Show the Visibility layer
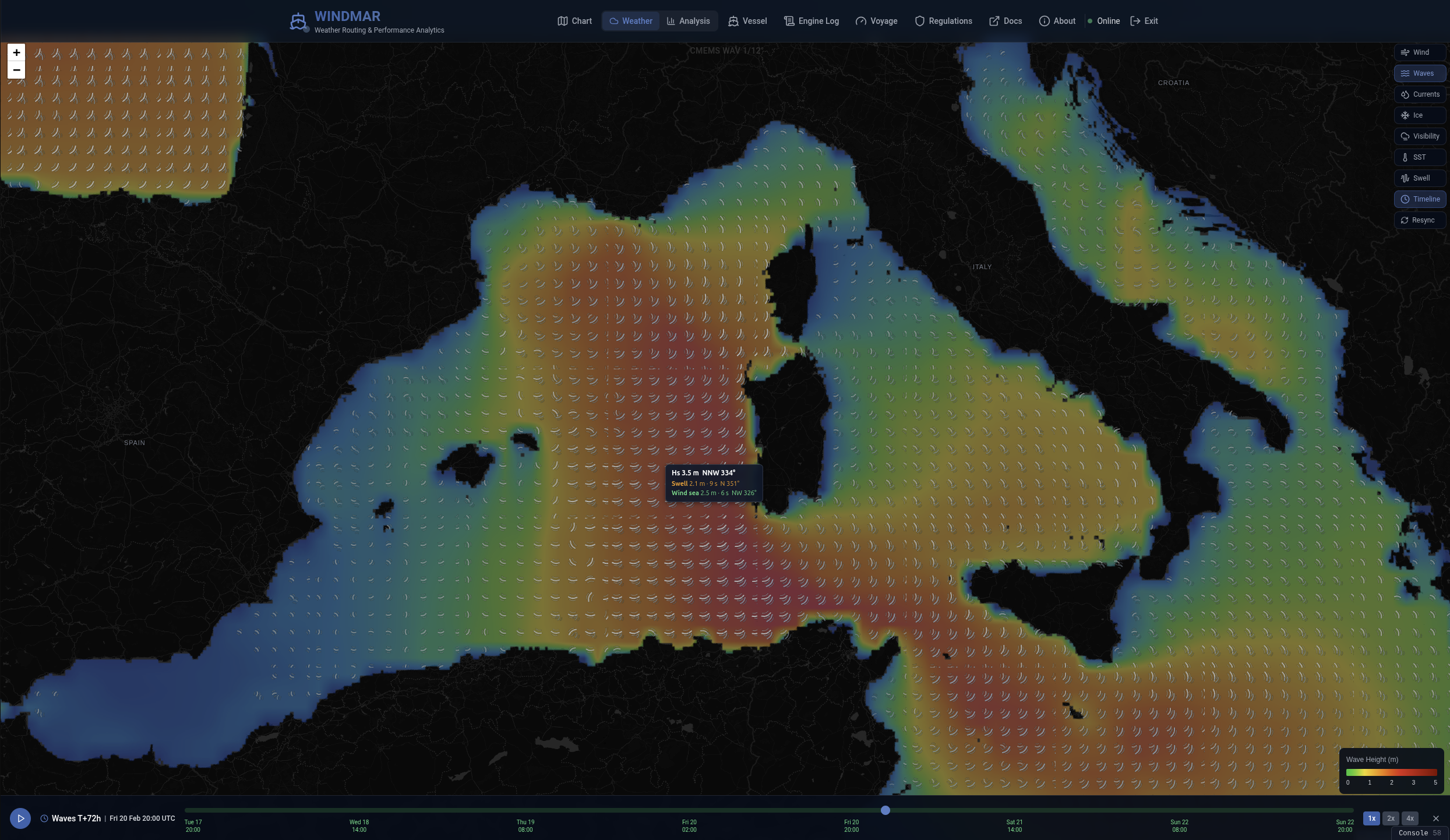1450x840 pixels. tap(1420, 136)
